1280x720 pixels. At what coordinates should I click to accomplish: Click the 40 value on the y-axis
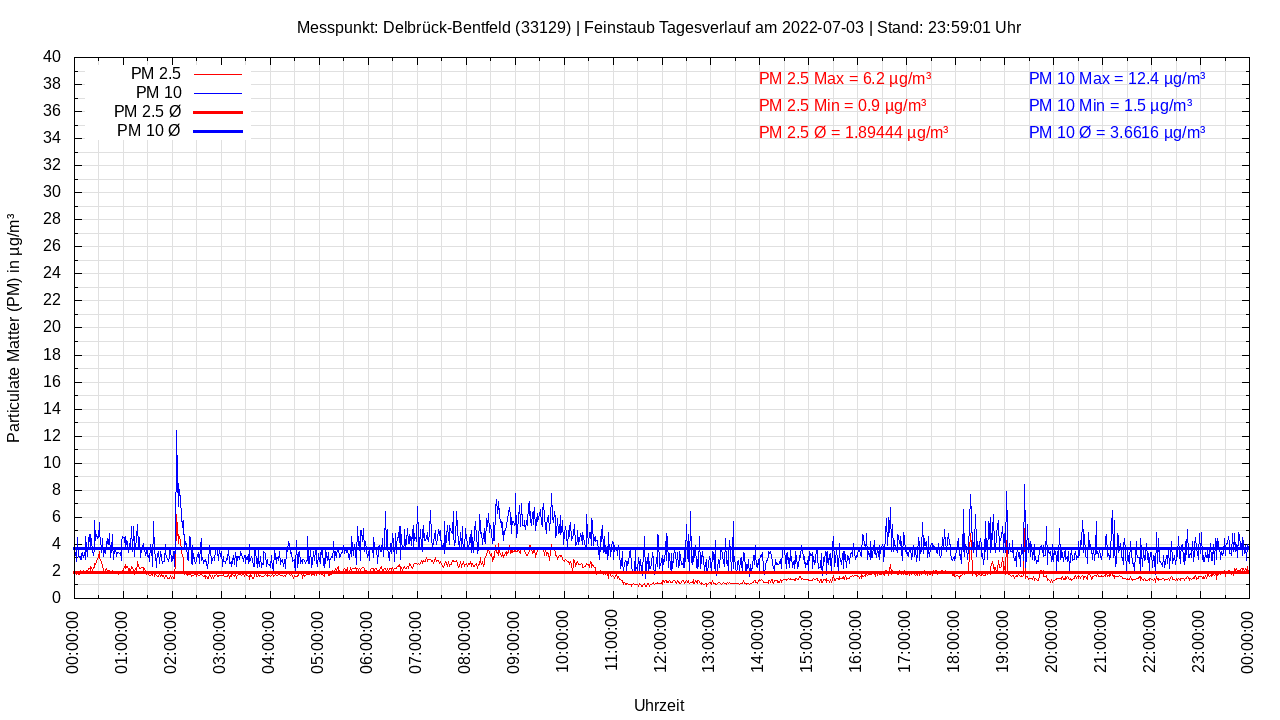(x=51, y=57)
